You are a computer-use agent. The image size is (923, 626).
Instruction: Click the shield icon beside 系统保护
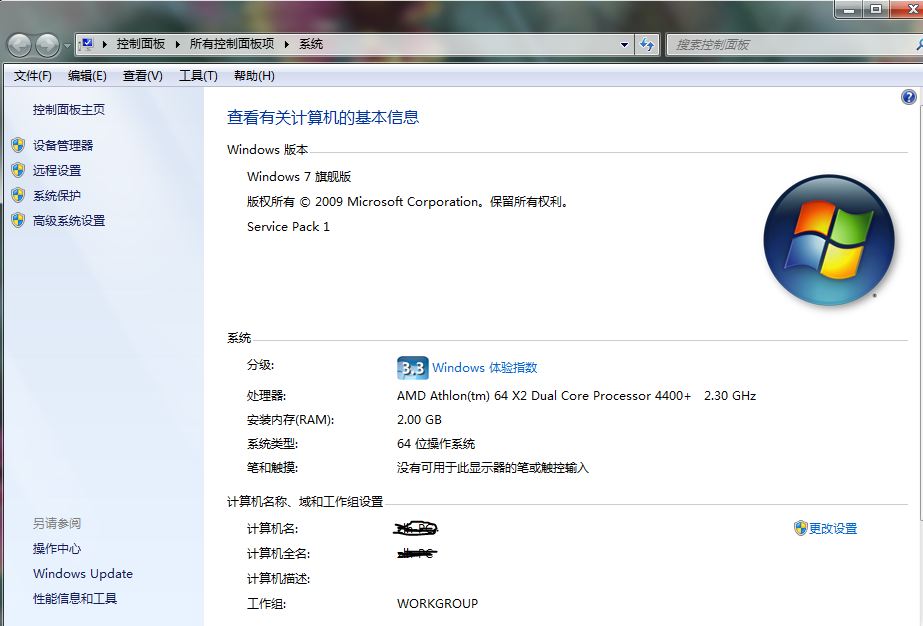[x=18, y=195]
